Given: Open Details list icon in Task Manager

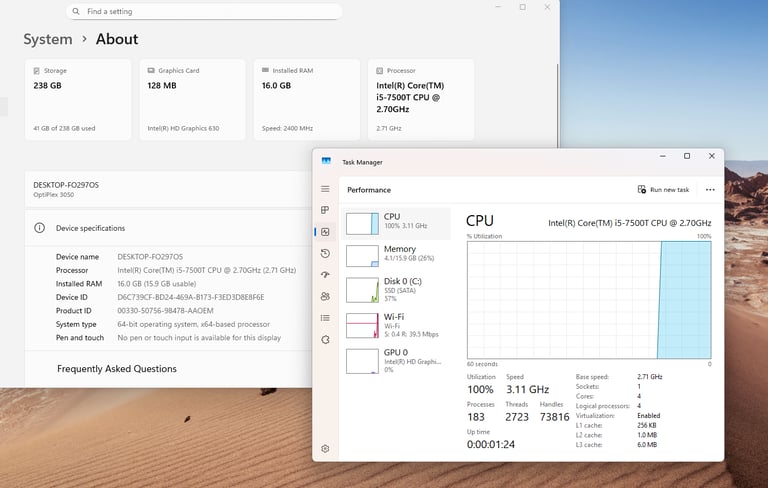Looking at the screenshot, I should pos(325,318).
